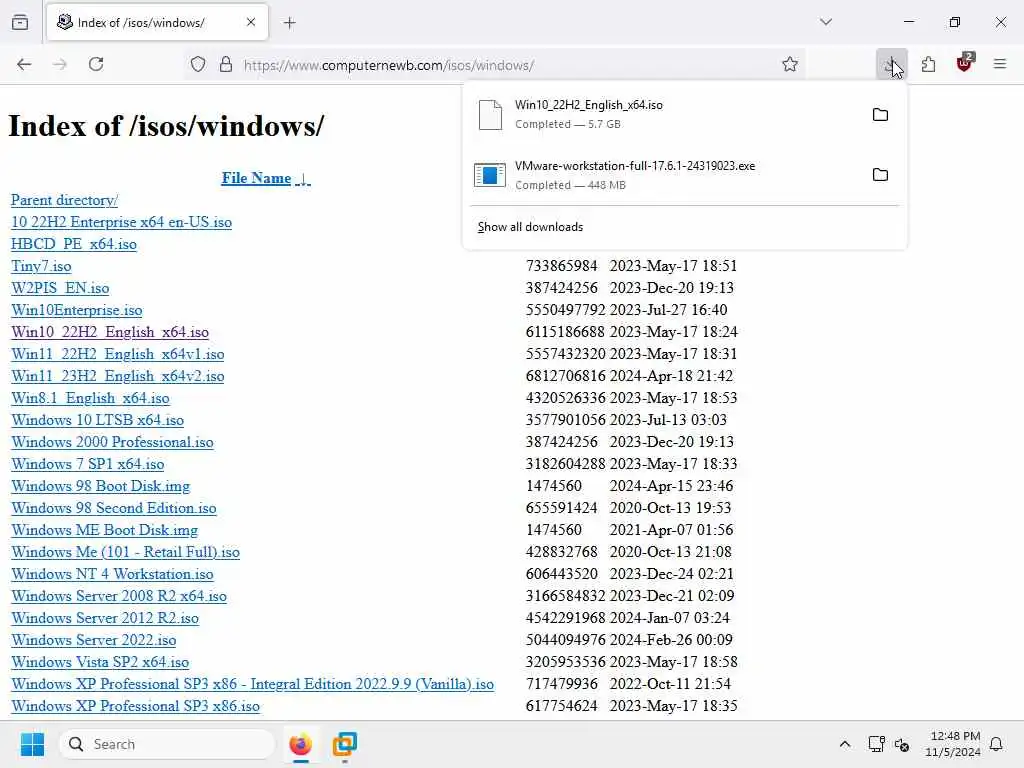Viewport: 1024px width, 768px height.
Task: Download Win8.1_English_x64.iso
Action: (x=90, y=398)
